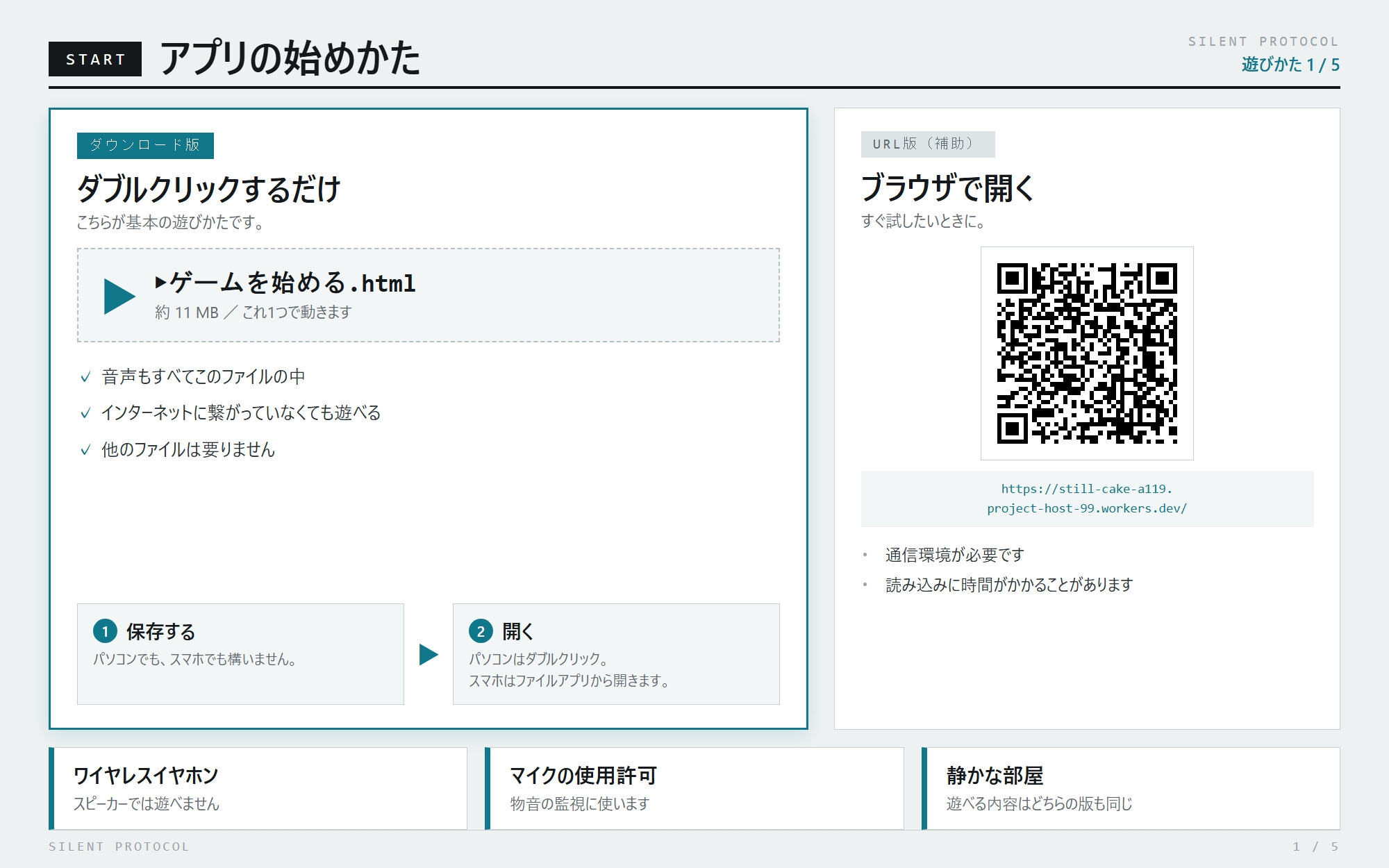Click the START label badge
Viewport: 1389px width, 868px height.
pos(95,59)
